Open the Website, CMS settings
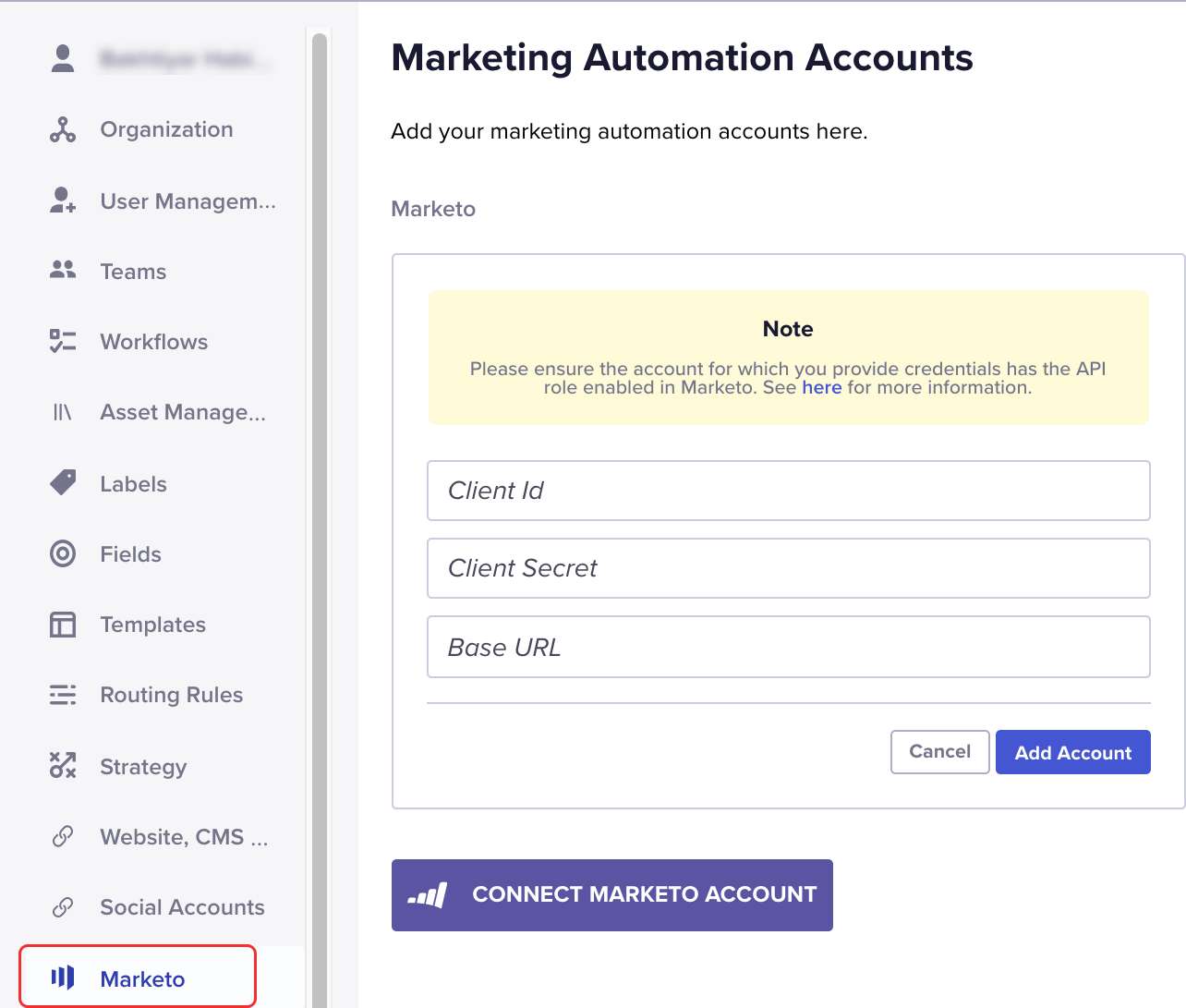This screenshot has width=1186, height=1008. (x=184, y=837)
